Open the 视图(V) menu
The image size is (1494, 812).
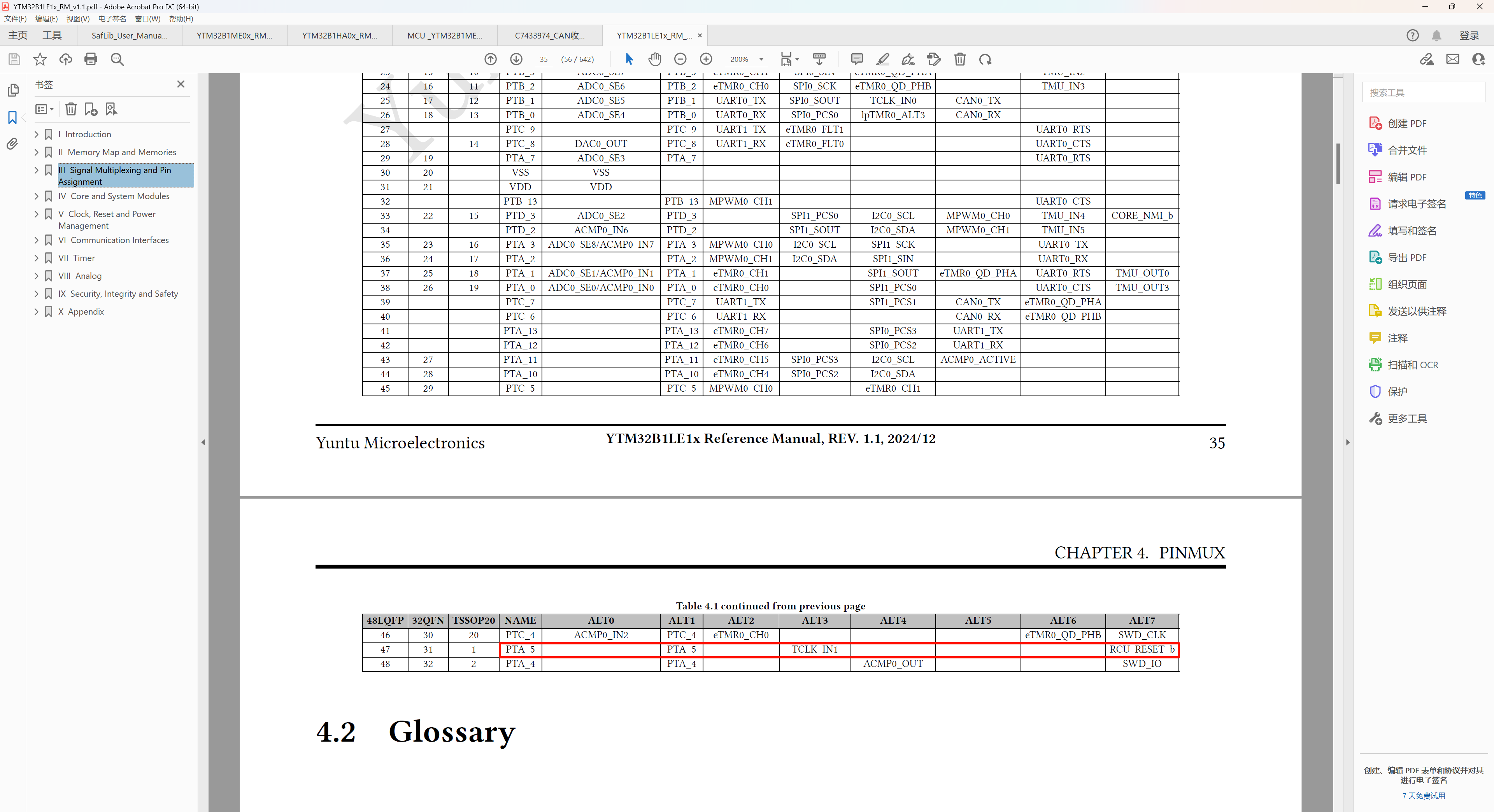(x=78, y=19)
